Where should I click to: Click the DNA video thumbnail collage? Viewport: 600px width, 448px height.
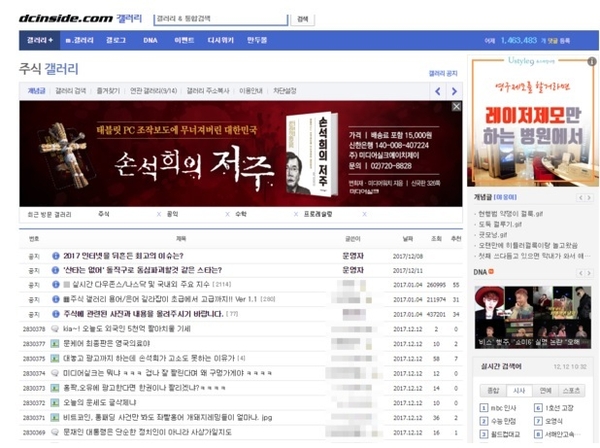point(533,317)
